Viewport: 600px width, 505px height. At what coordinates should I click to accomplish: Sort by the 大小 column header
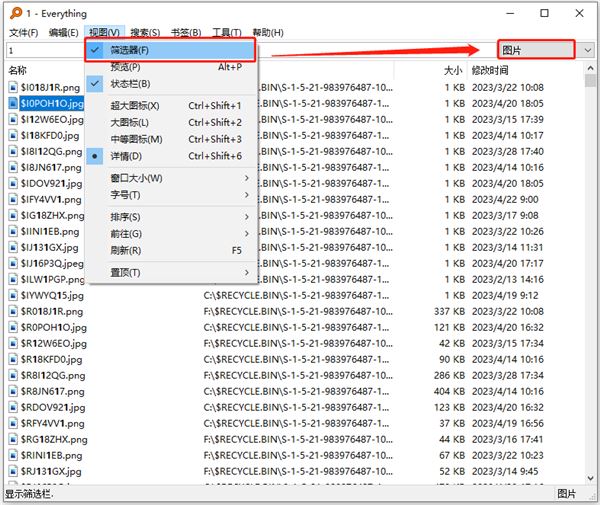453,70
